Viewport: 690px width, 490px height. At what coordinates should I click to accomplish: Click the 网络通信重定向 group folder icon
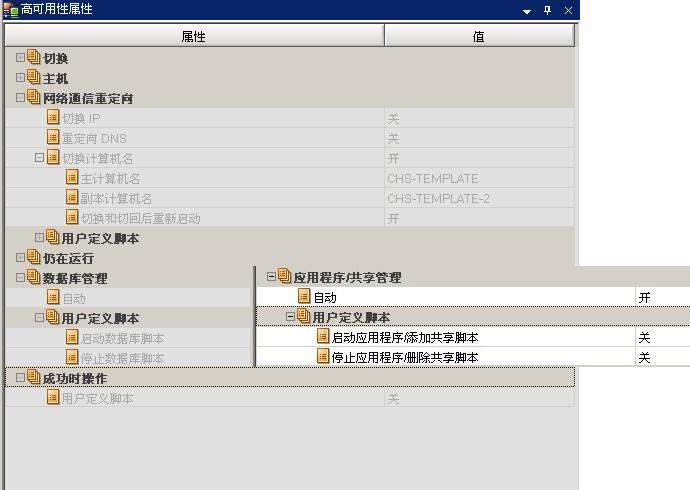coord(33,97)
